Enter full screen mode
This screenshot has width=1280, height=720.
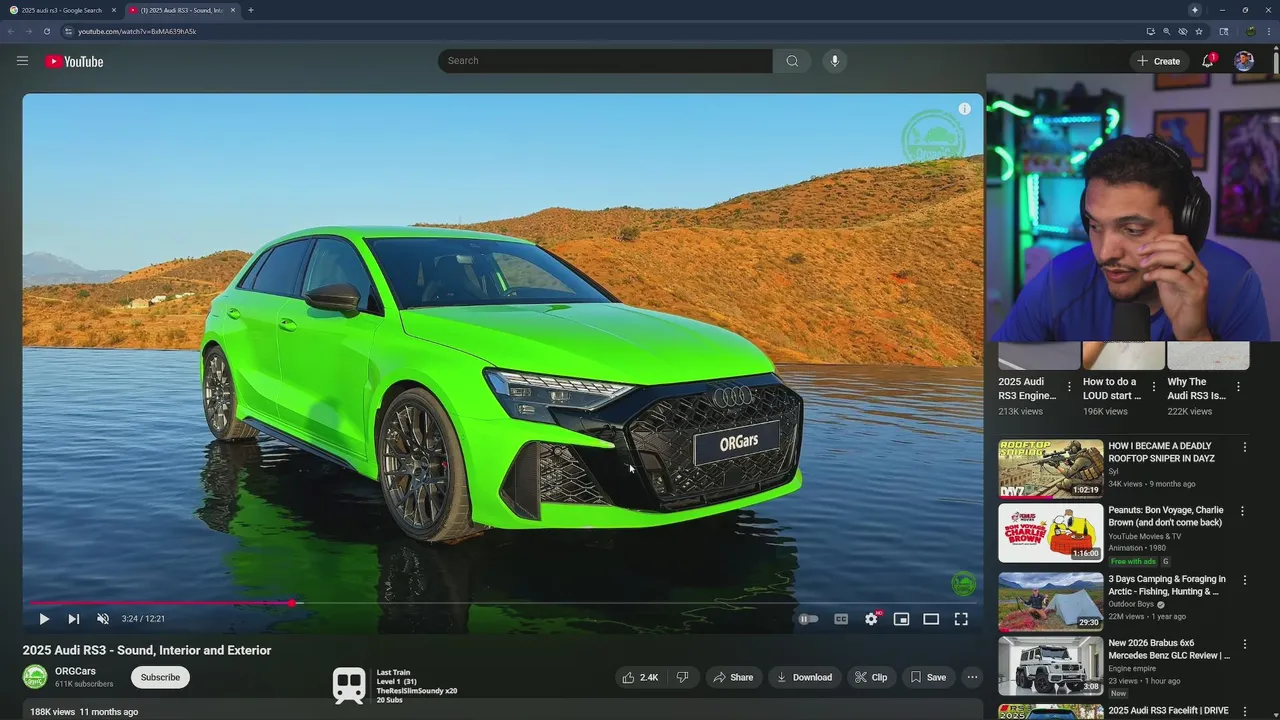[x=961, y=619]
